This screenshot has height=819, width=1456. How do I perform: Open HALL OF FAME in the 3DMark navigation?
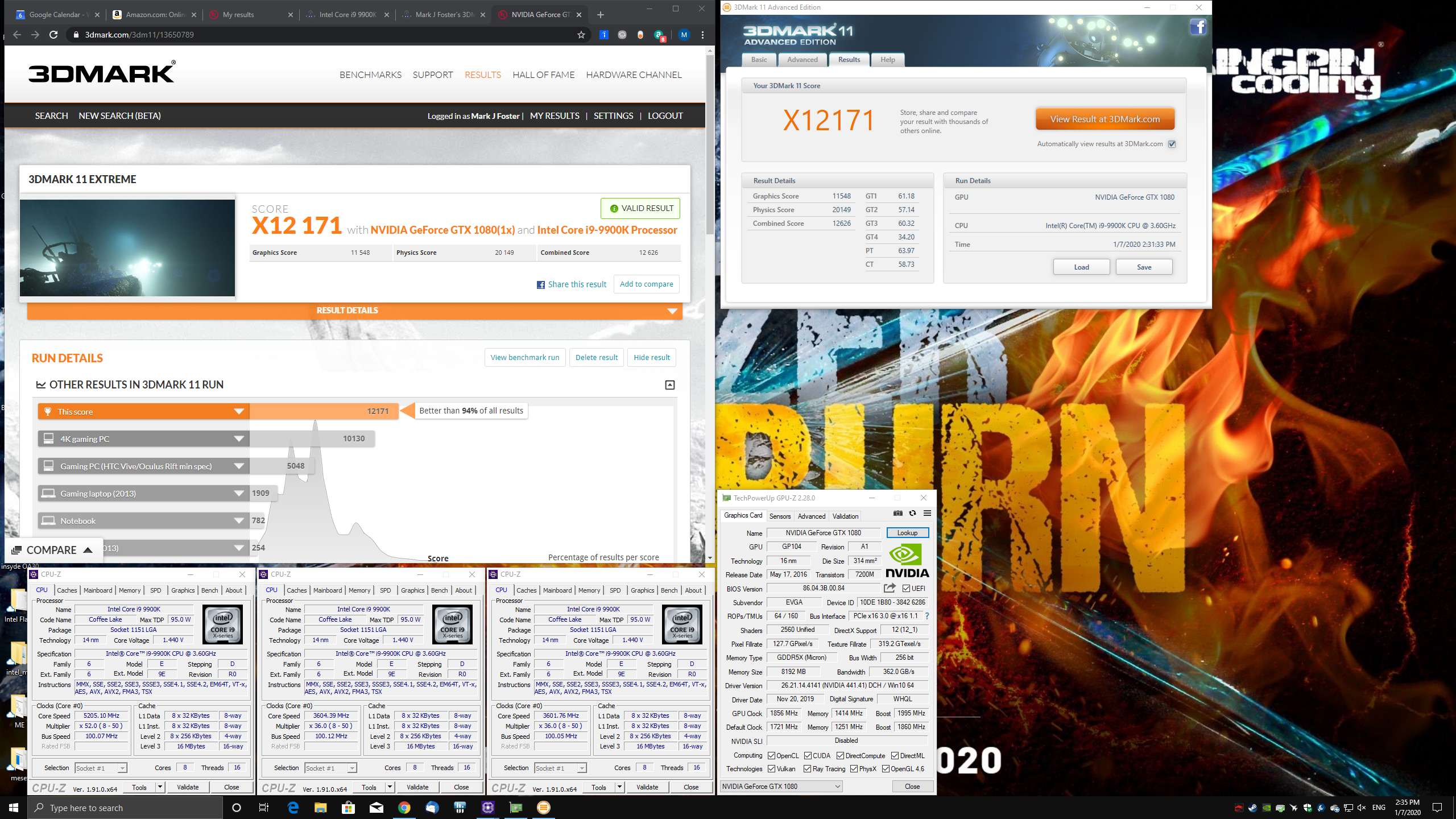tap(543, 75)
